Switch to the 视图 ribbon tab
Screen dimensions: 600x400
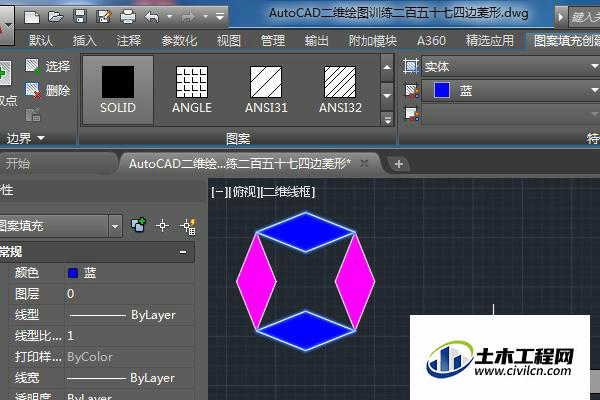click(x=229, y=41)
